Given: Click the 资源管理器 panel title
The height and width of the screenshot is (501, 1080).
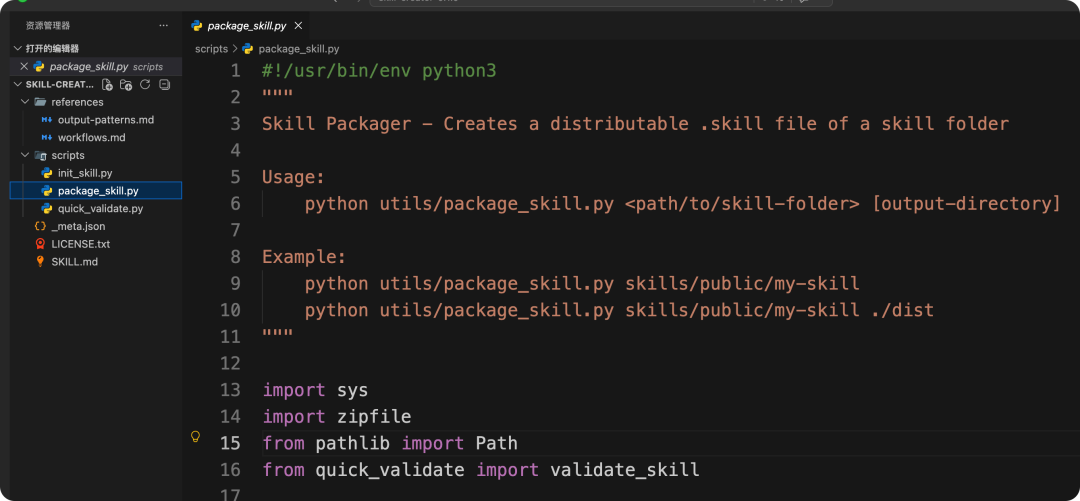Looking at the screenshot, I should [48, 25].
